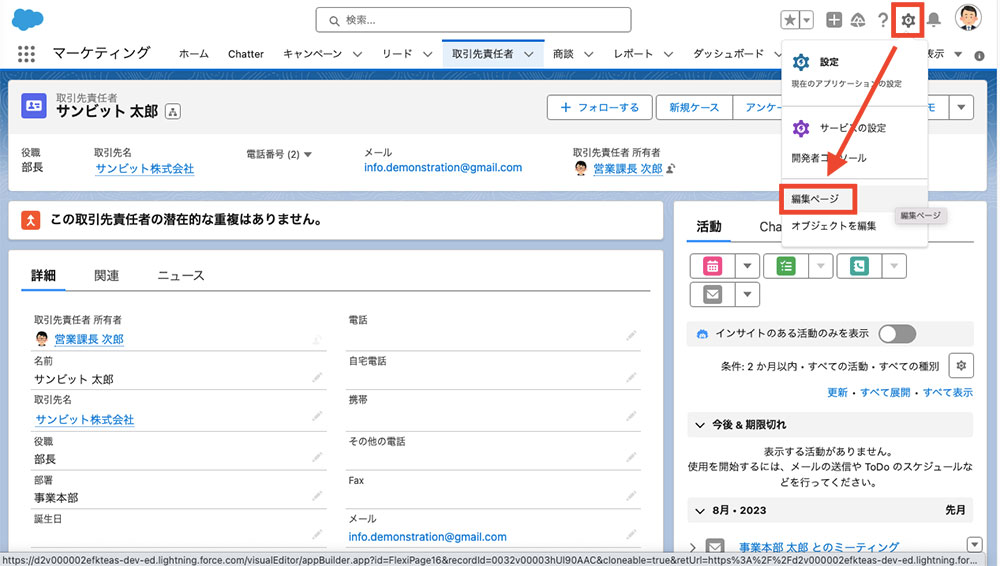Choose 編集ページ from the setup menu
This screenshot has height=566, width=1000.
[817, 198]
